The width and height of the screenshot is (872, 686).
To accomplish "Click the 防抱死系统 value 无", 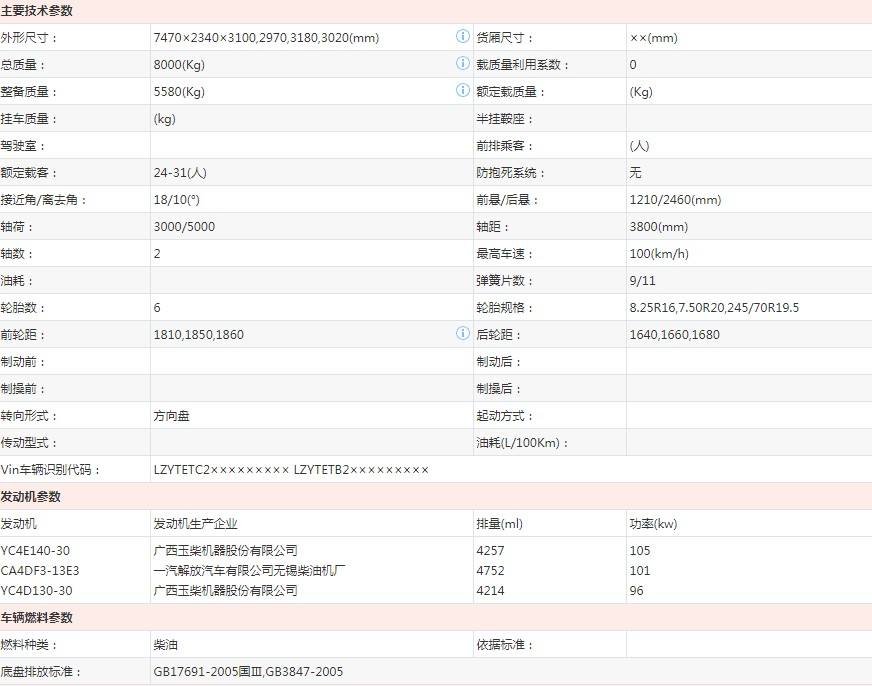I will 635,173.
